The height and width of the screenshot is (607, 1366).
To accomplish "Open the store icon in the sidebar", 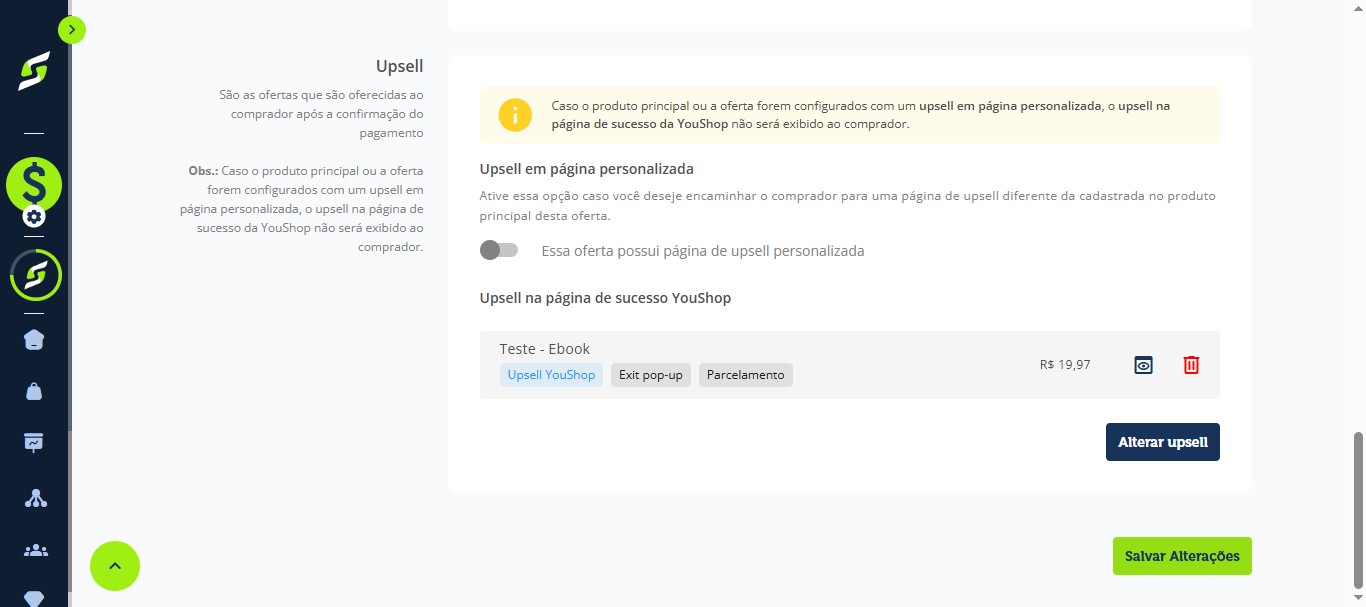I will (x=34, y=340).
